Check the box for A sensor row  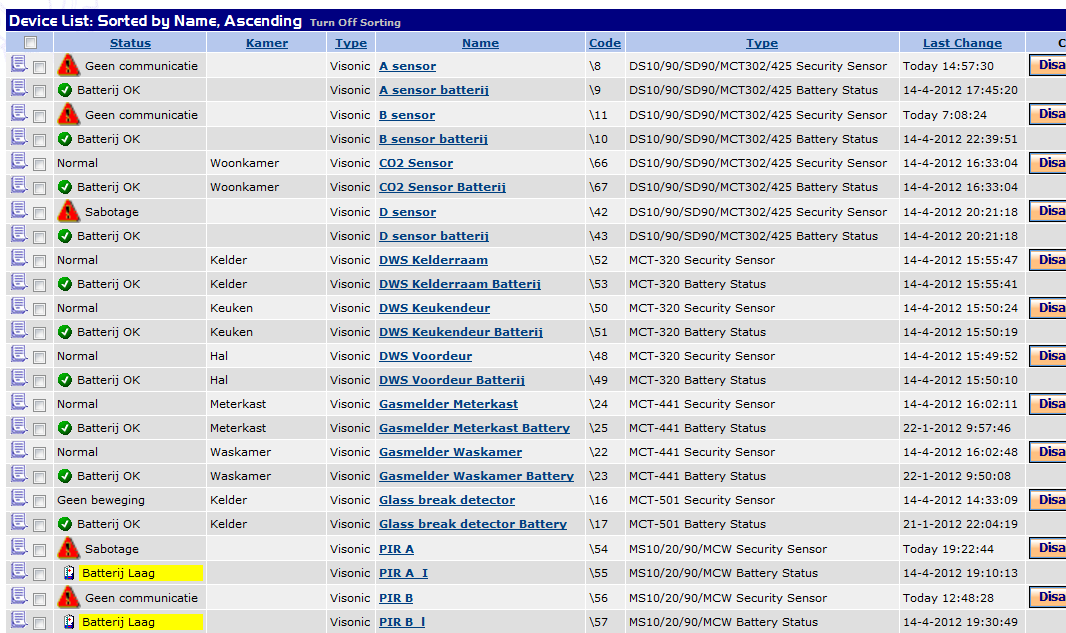[39, 67]
